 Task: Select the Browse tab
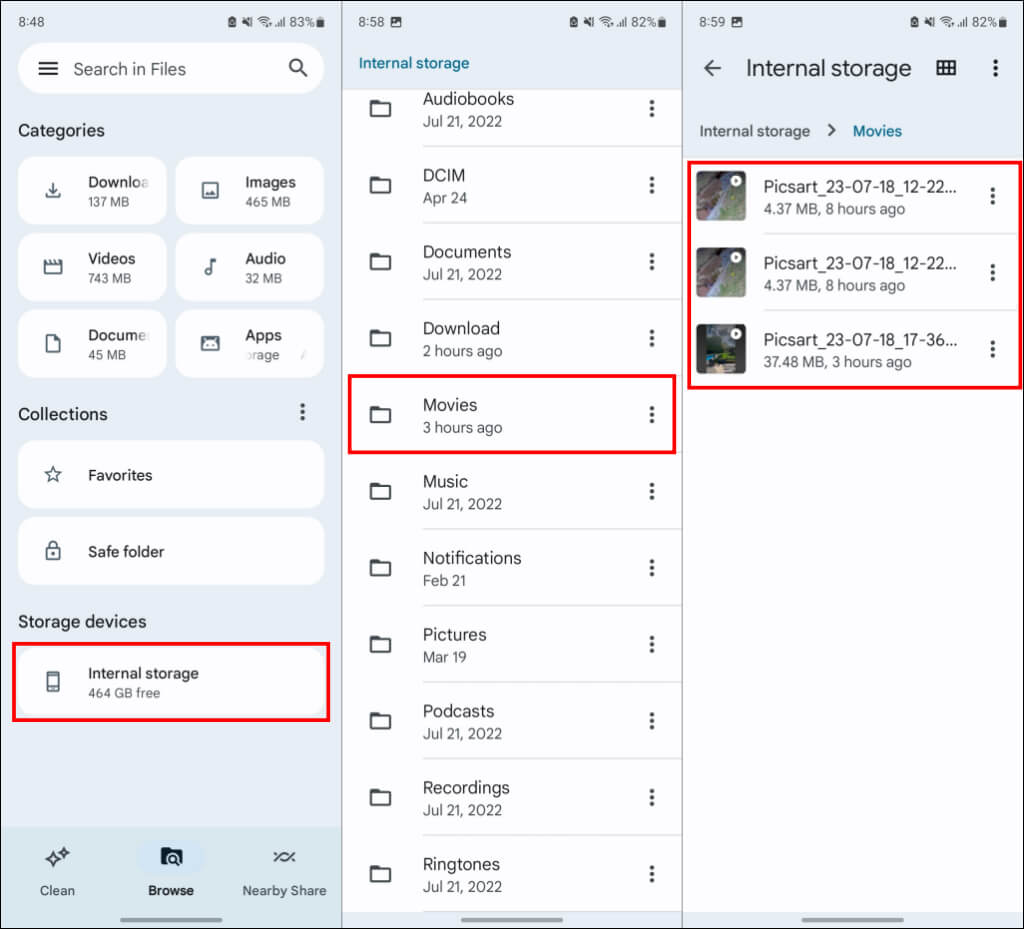pyautogui.click(x=171, y=870)
